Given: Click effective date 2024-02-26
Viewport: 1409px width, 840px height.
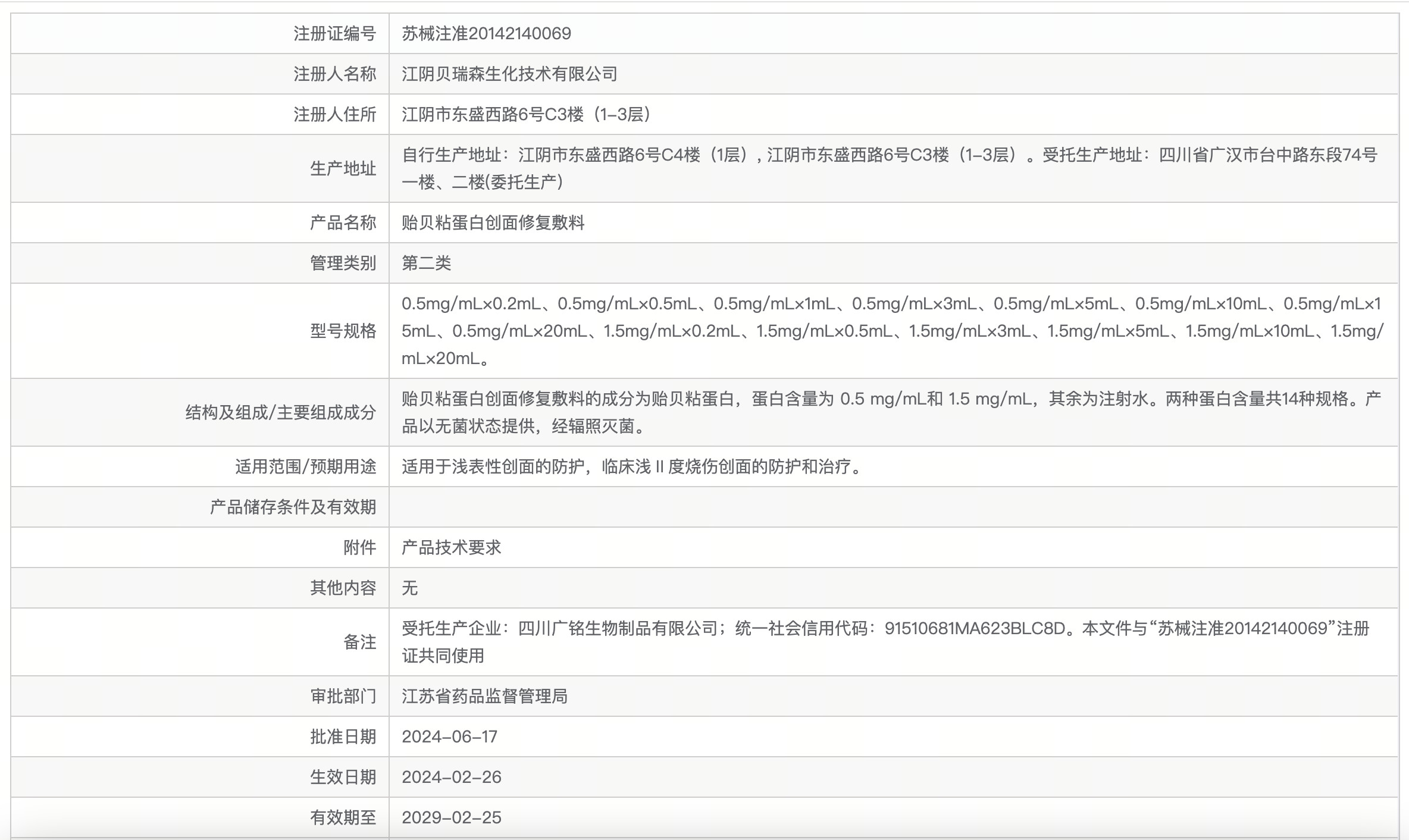Looking at the screenshot, I should (452, 777).
